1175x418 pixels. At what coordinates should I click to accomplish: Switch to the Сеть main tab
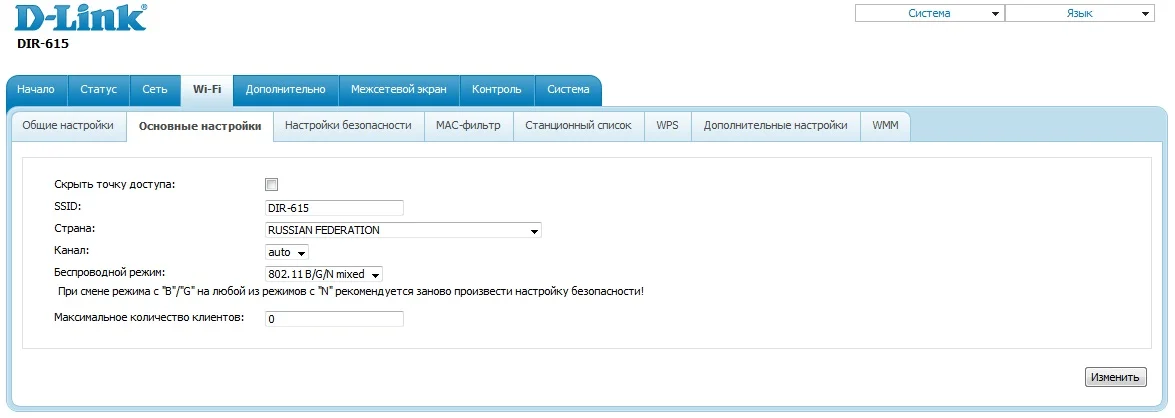[155, 90]
